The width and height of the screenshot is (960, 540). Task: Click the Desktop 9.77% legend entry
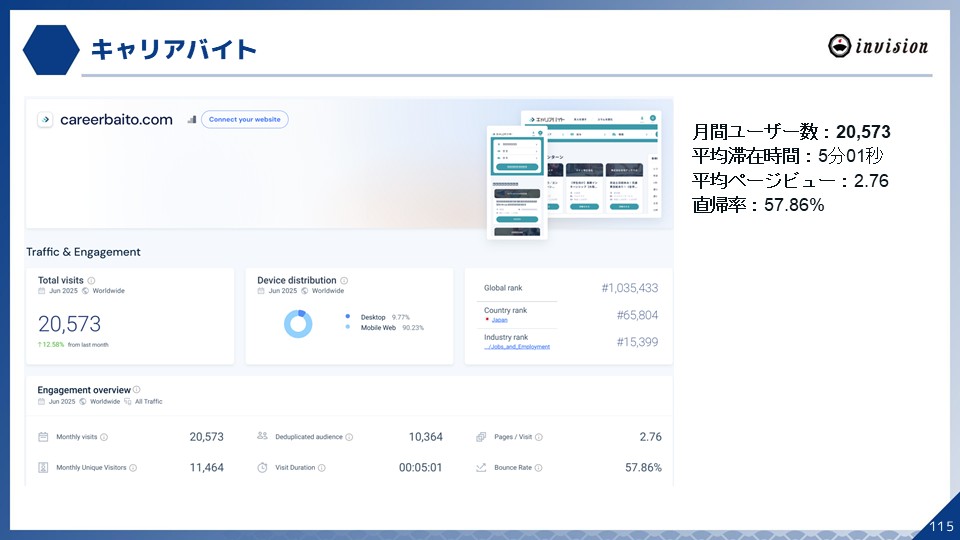pos(385,317)
